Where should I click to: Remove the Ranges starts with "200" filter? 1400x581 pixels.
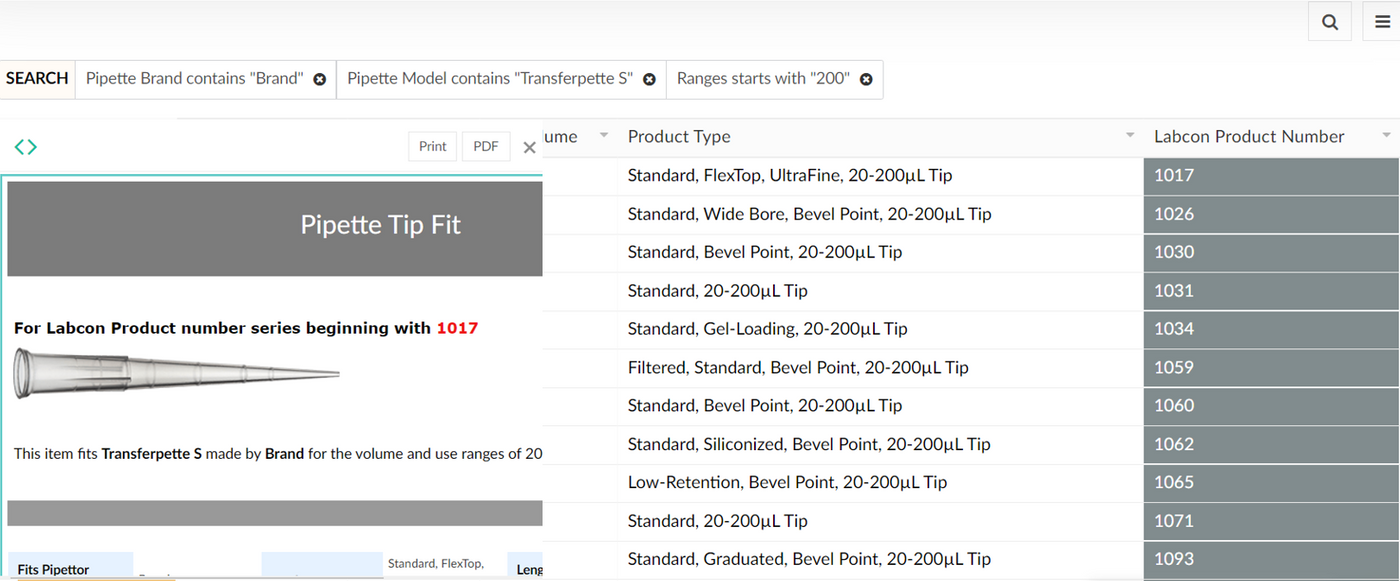(x=866, y=79)
